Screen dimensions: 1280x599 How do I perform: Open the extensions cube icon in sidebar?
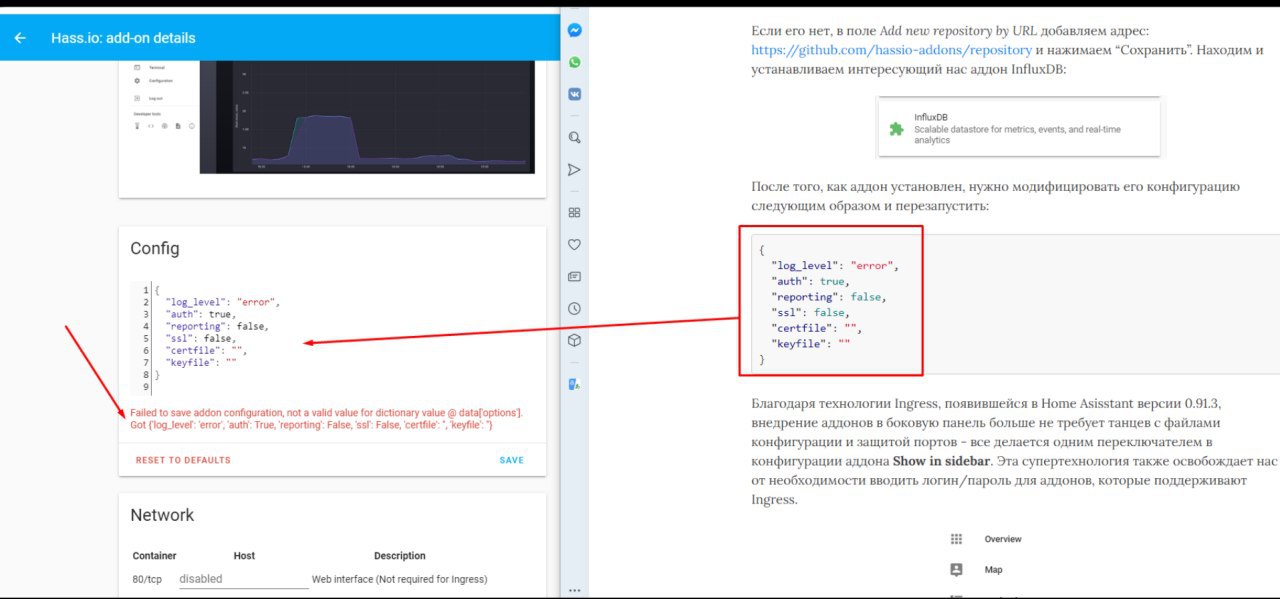(574, 340)
